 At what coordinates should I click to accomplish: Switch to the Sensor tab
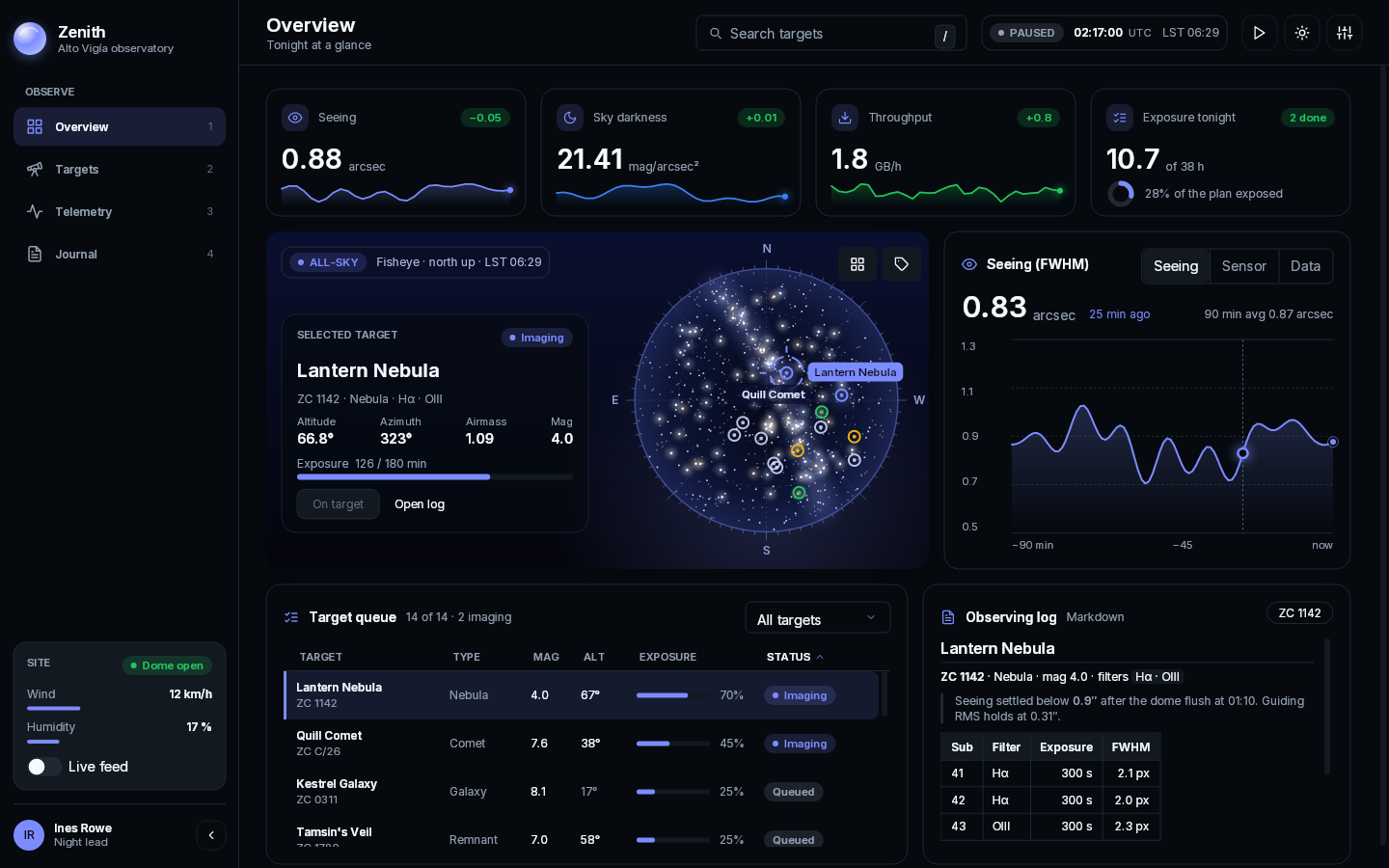pos(1244,266)
